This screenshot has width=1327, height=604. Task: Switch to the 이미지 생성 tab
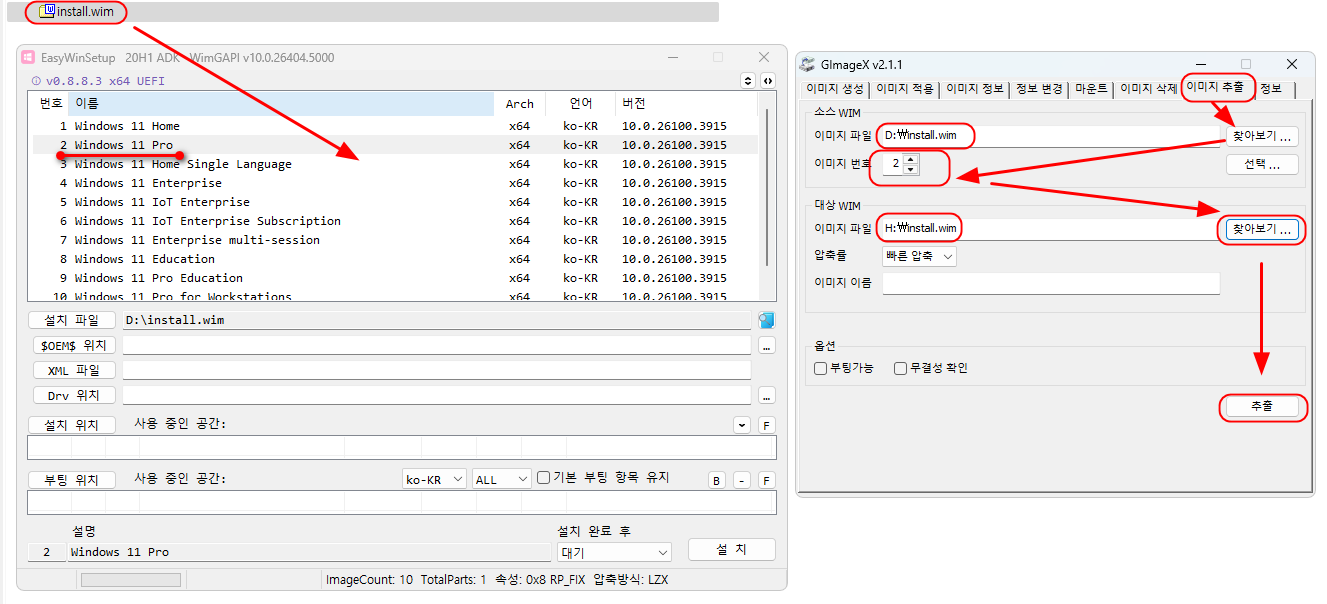click(834, 89)
